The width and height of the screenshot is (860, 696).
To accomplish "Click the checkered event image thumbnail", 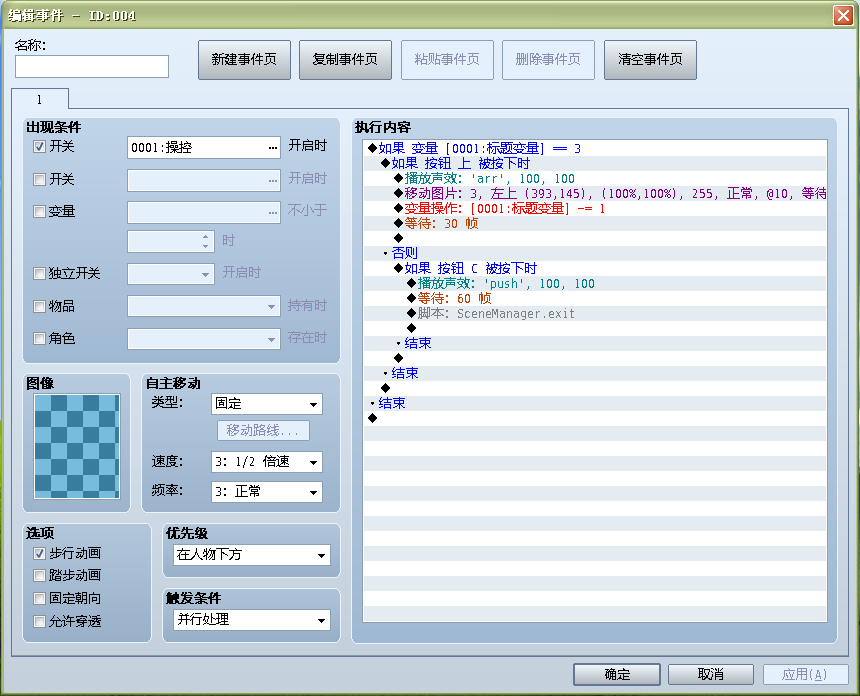I will (77, 446).
